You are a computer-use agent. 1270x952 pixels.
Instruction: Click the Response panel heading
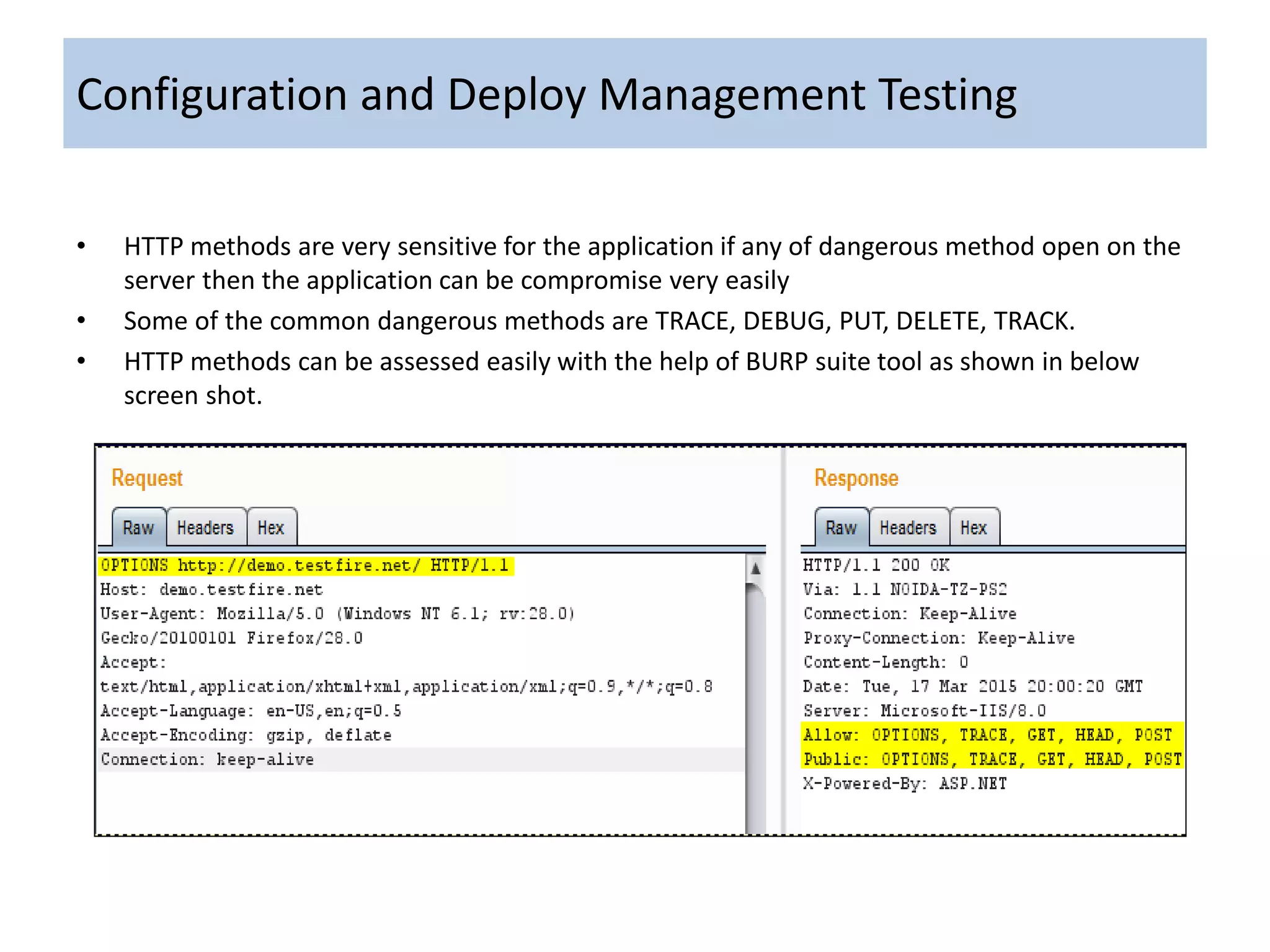pos(856,478)
